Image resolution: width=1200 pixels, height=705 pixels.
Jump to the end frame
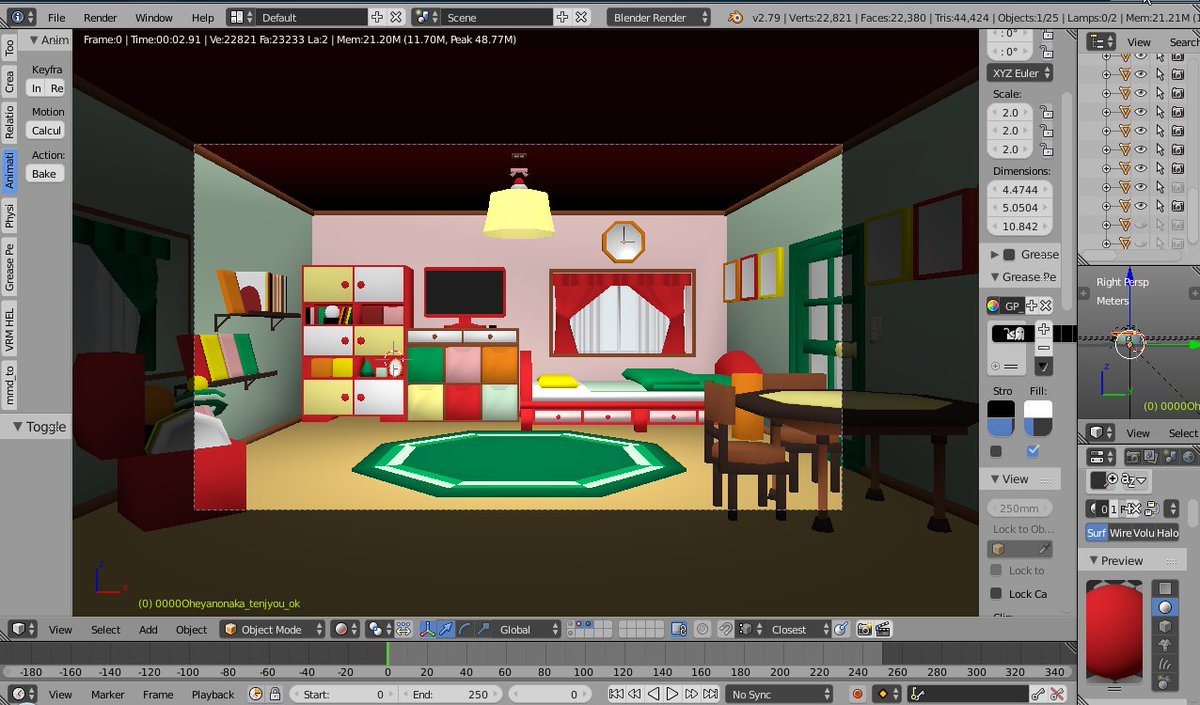[710, 694]
